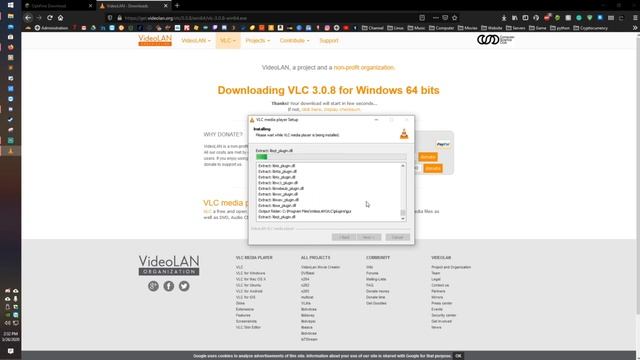Open the Channel bookmarks folder
The width and height of the screenshot is (640, 360).
(373, 28)
